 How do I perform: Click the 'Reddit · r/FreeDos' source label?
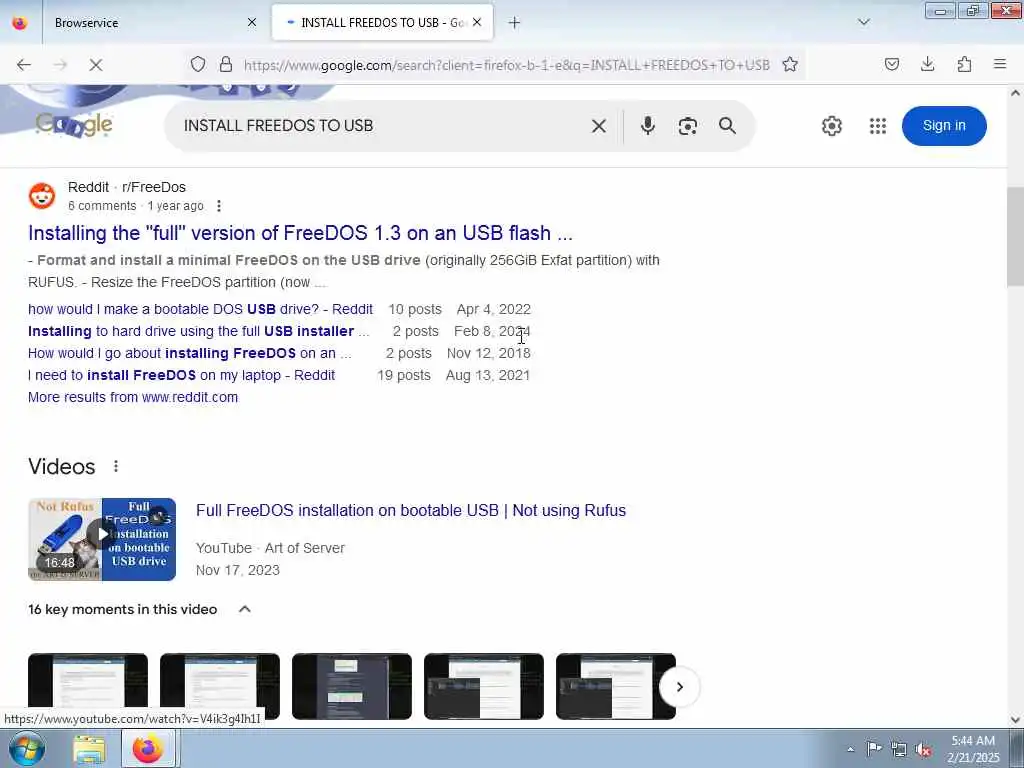tap(127, 187)
